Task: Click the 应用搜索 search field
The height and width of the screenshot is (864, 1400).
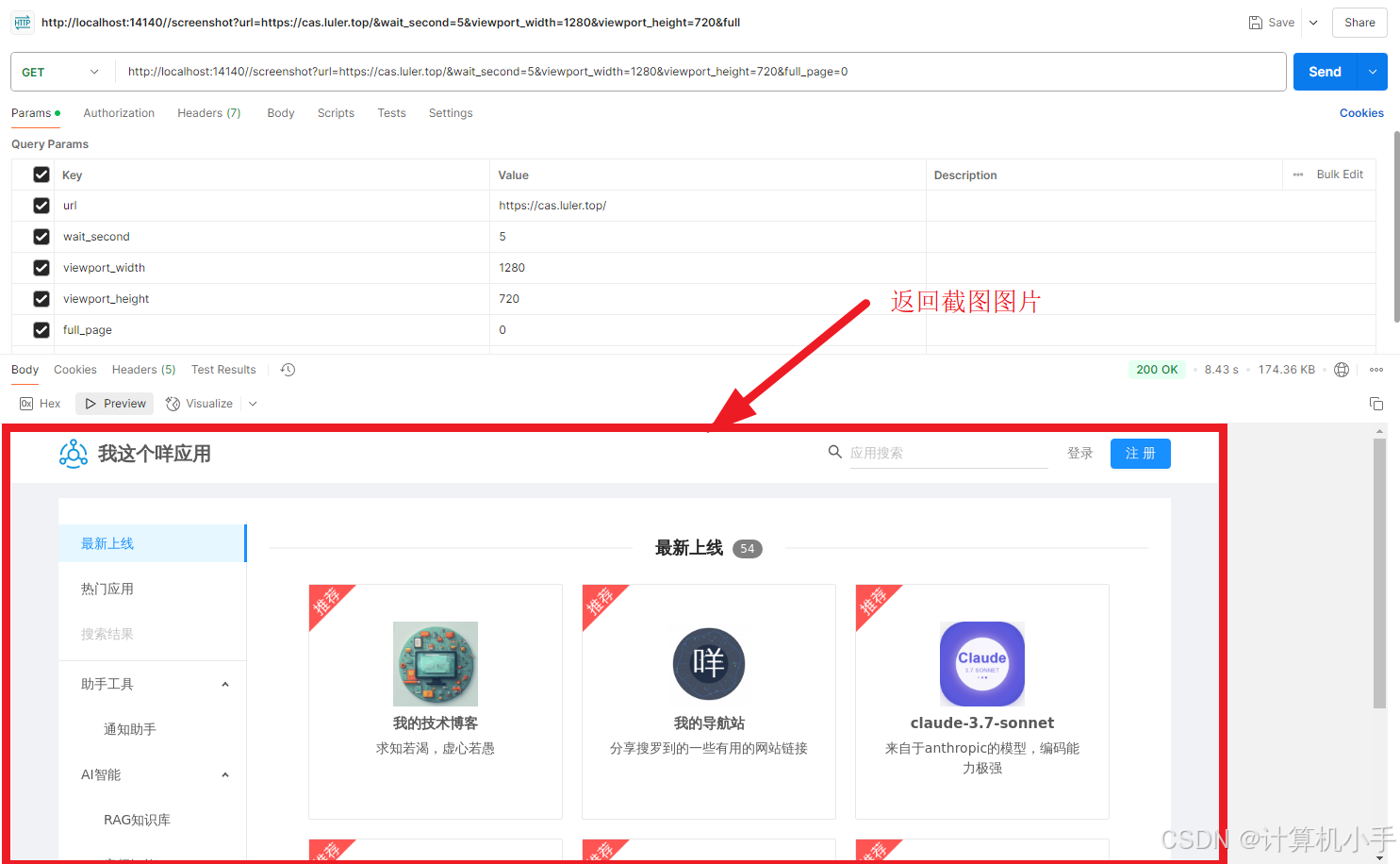Action: [948, 453]
